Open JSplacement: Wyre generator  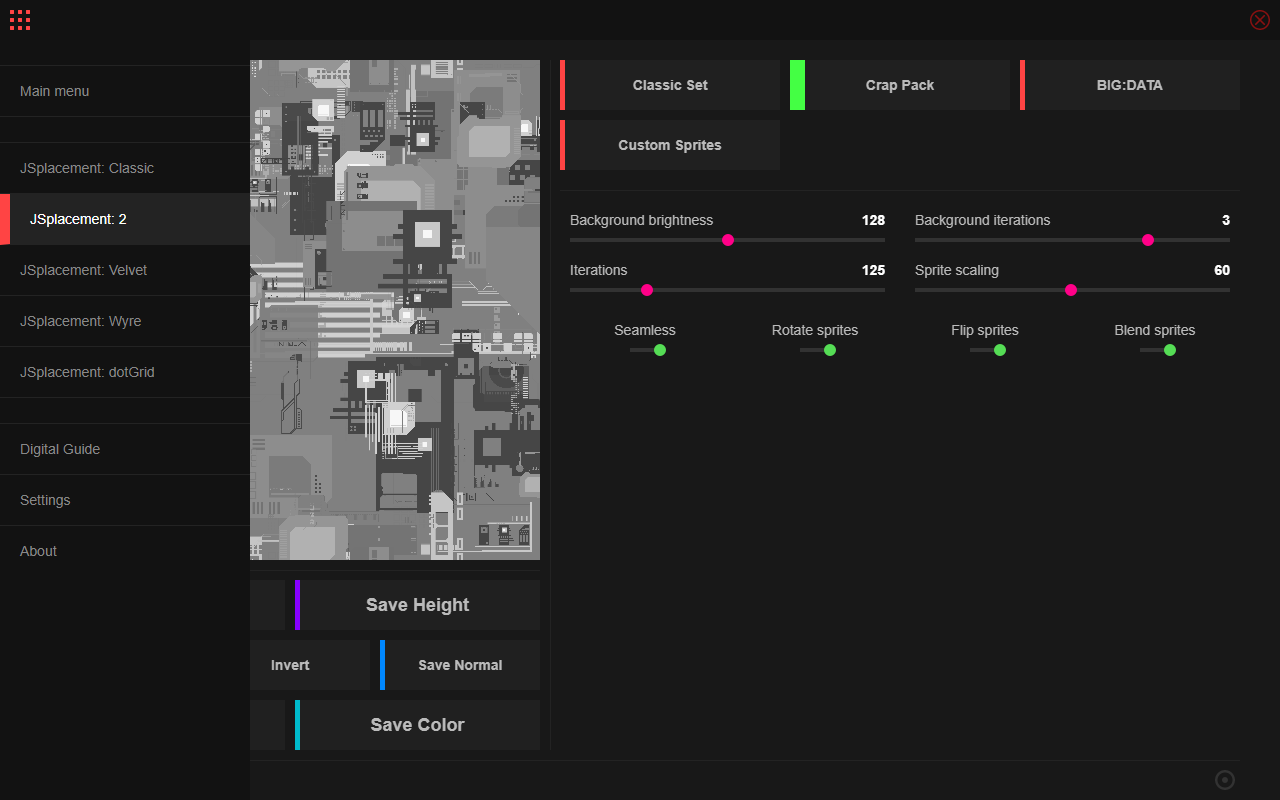tap(124, 321)
